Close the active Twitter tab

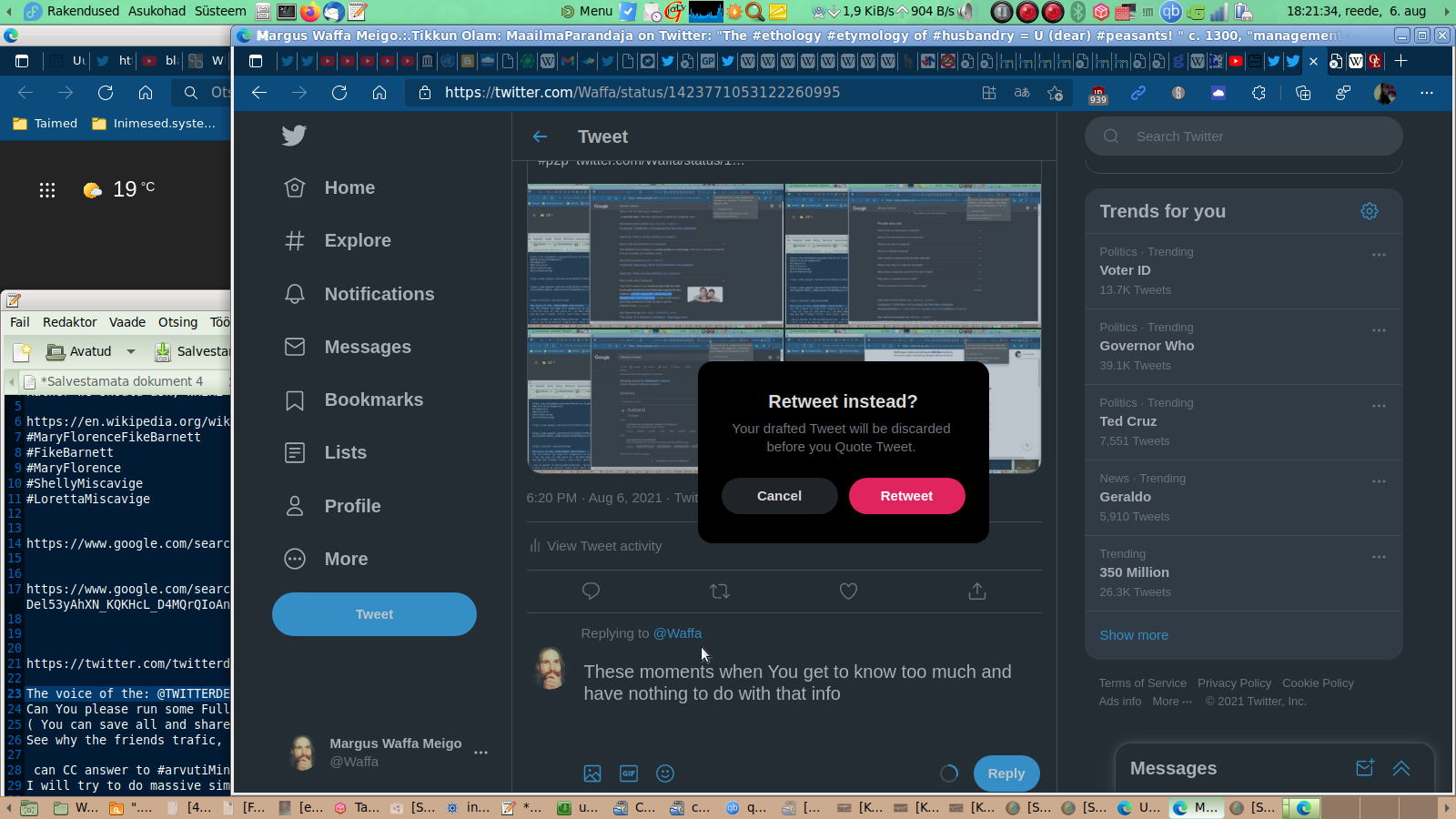1313,61
